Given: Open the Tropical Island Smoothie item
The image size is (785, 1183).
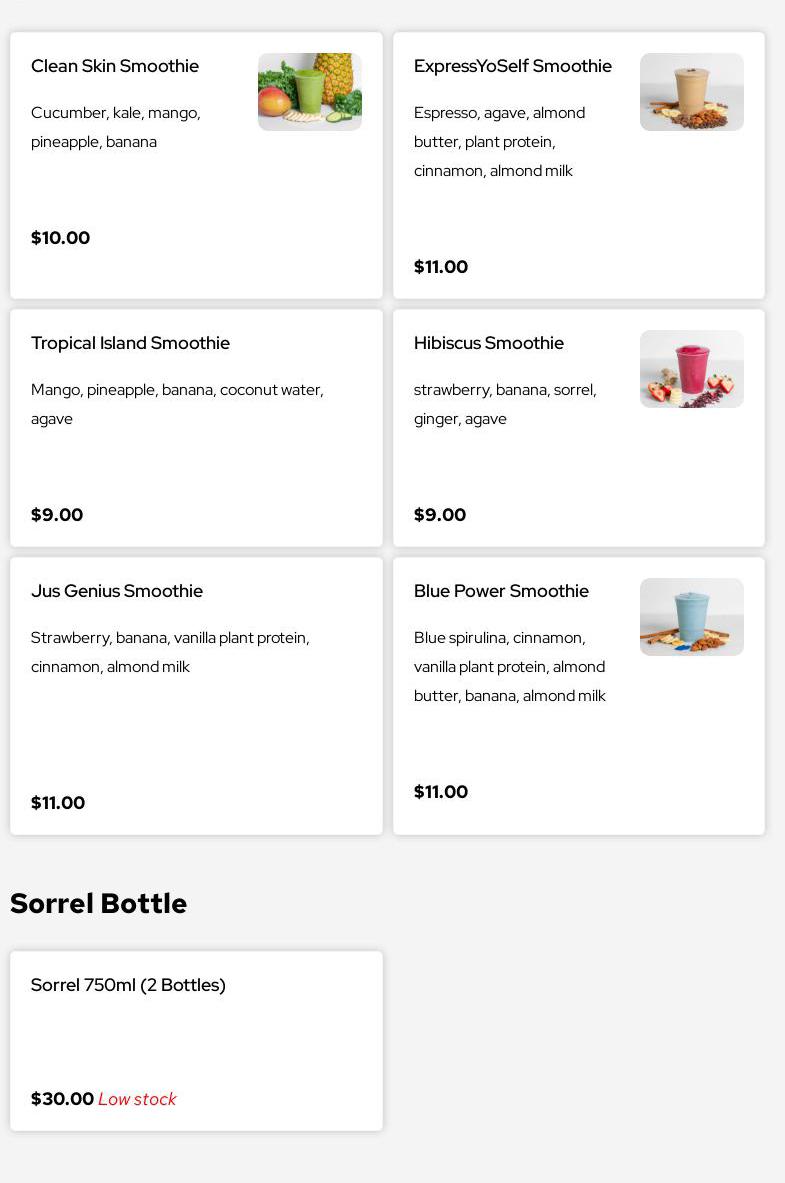Looking at the screenshot, I should (x=130, y=343).
